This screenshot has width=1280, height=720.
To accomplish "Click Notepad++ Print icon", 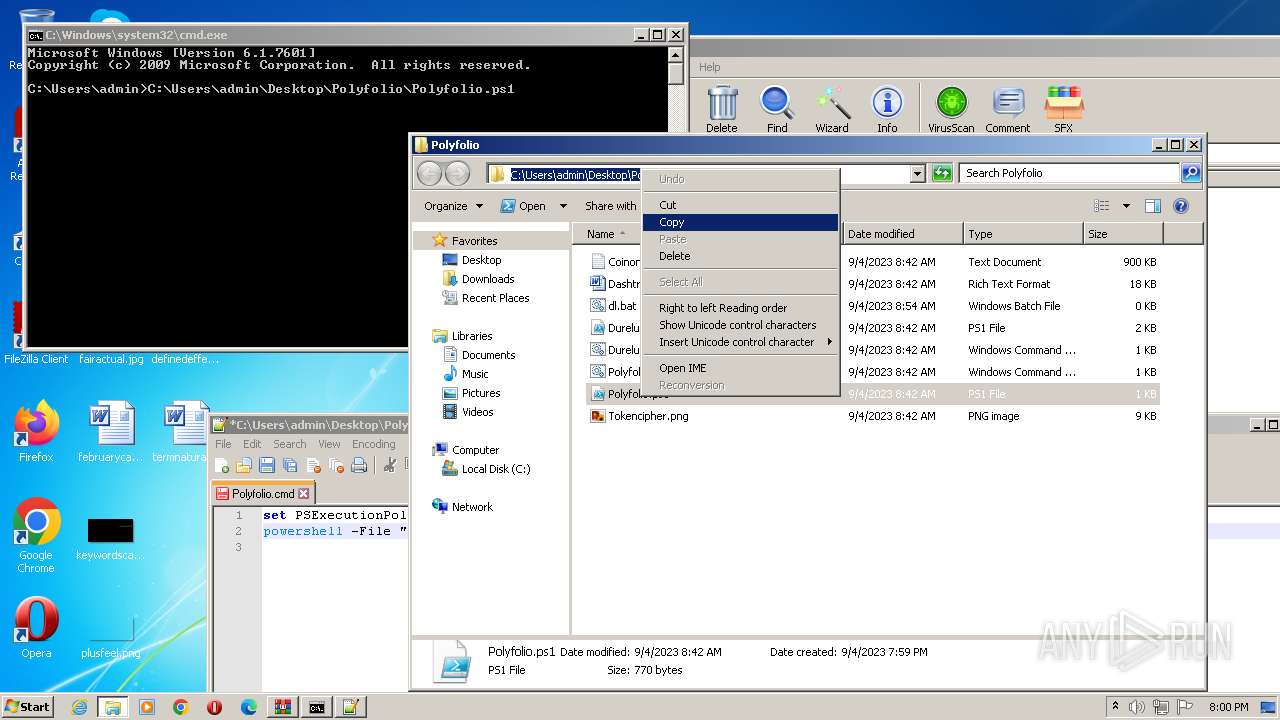I will click(359, 465).
